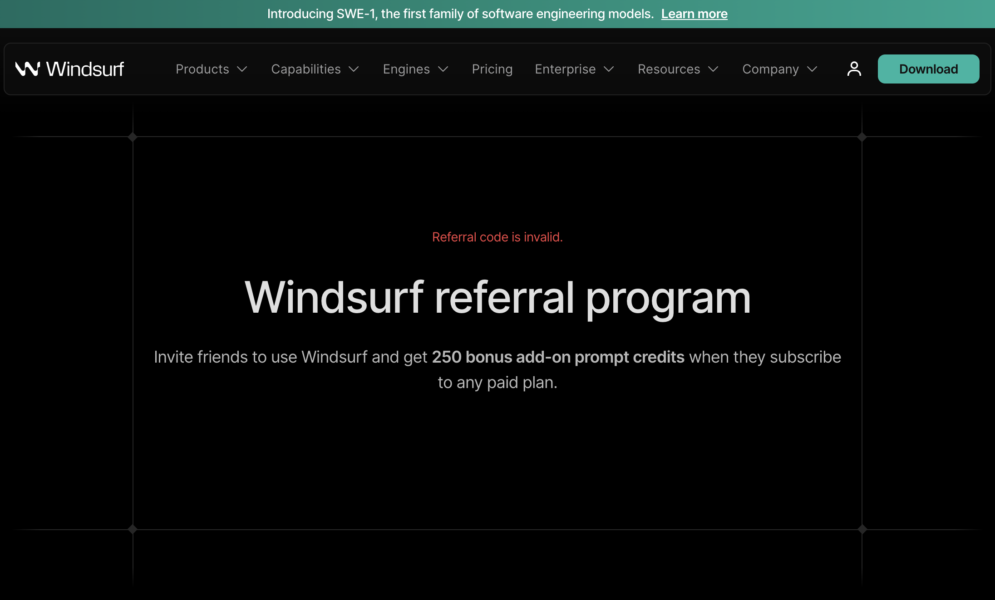Expand the chevron next to Engines
The height and width of the screenshot is (600, 995).
(443, 69)
